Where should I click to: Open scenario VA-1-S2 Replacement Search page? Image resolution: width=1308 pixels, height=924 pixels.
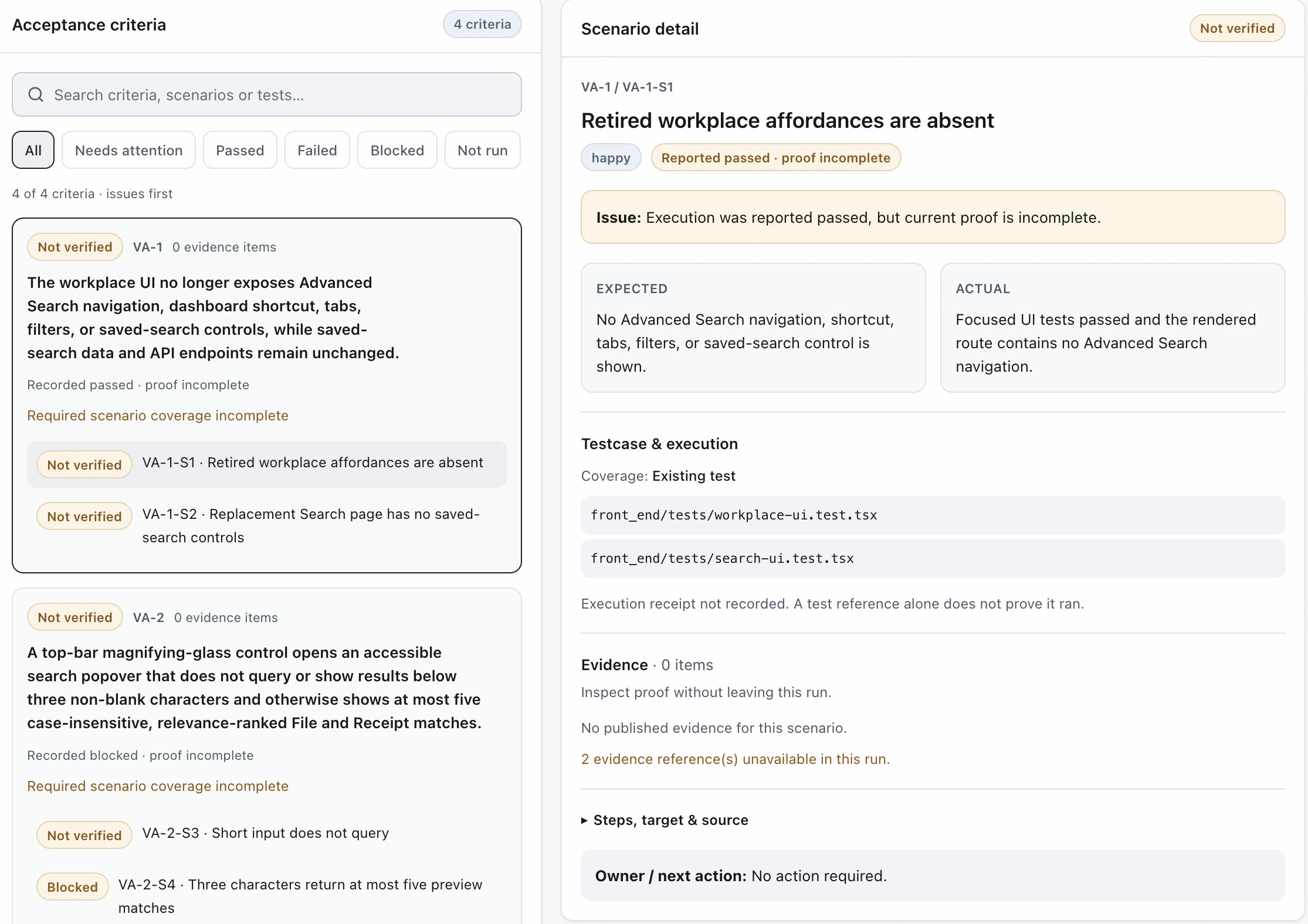pos(267,525)
